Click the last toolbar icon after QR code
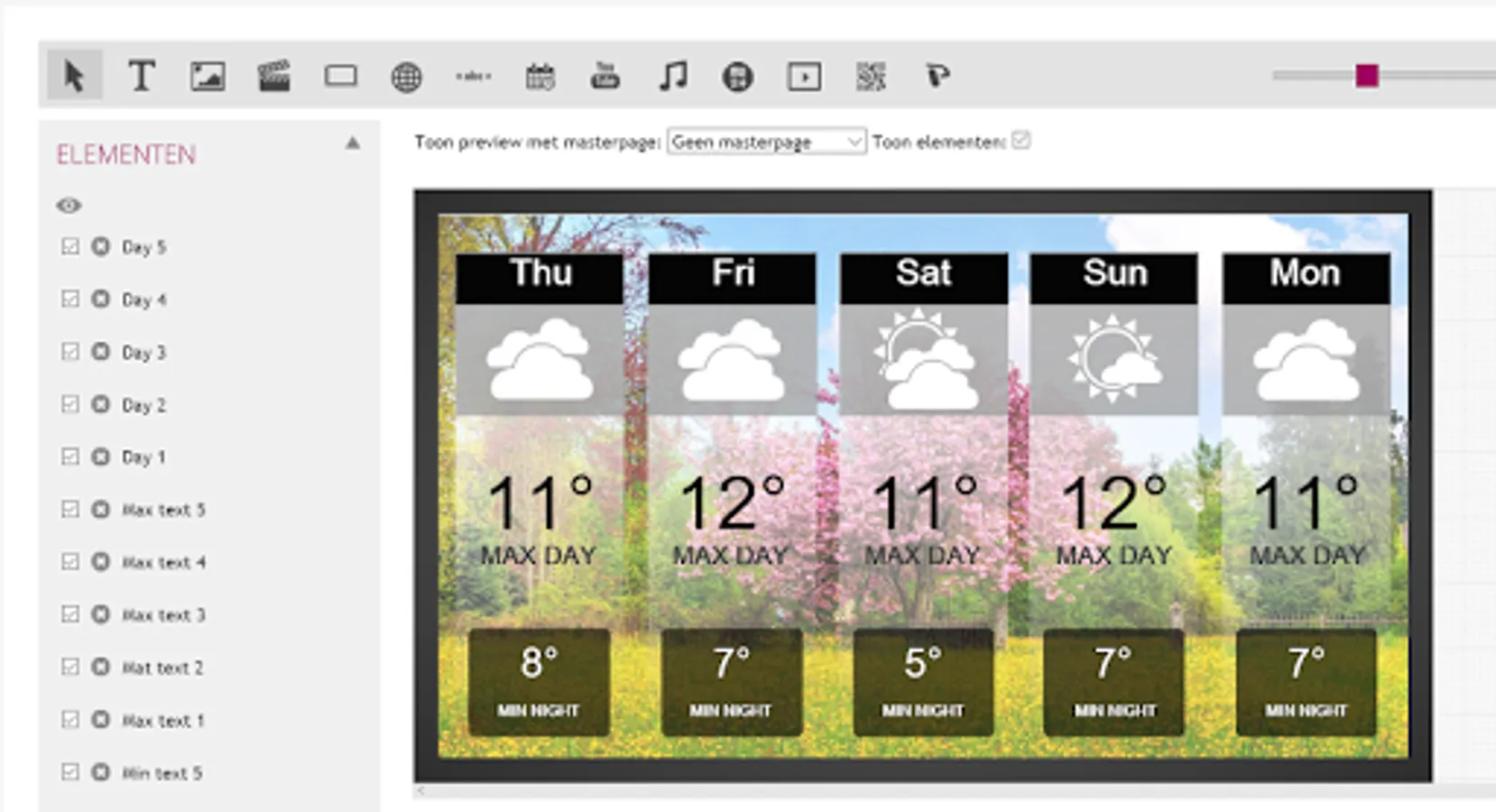The height and width of the screenshot is (812, 1496). pyautogui.click(x=937, y=76)
